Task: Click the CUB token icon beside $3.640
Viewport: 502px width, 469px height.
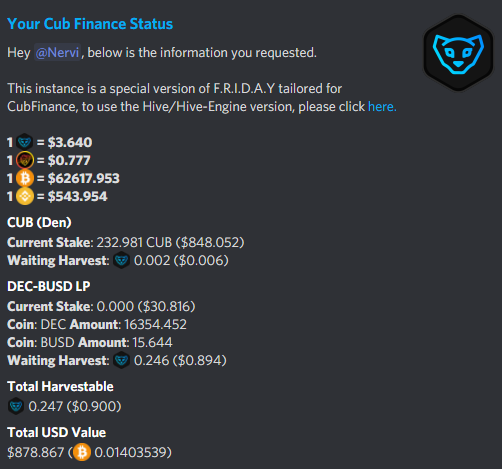Action: [x=24, y=142]
